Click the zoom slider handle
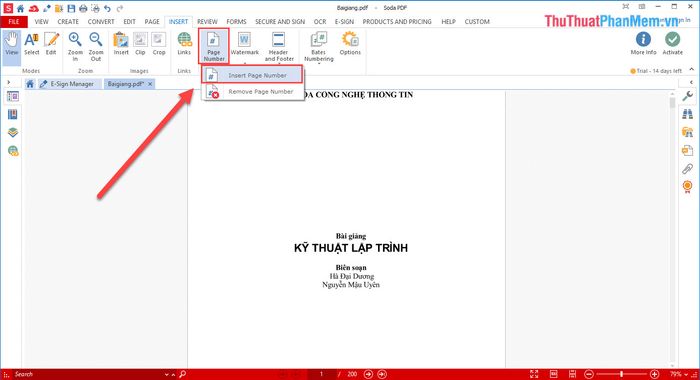 [x=621, y=374]
